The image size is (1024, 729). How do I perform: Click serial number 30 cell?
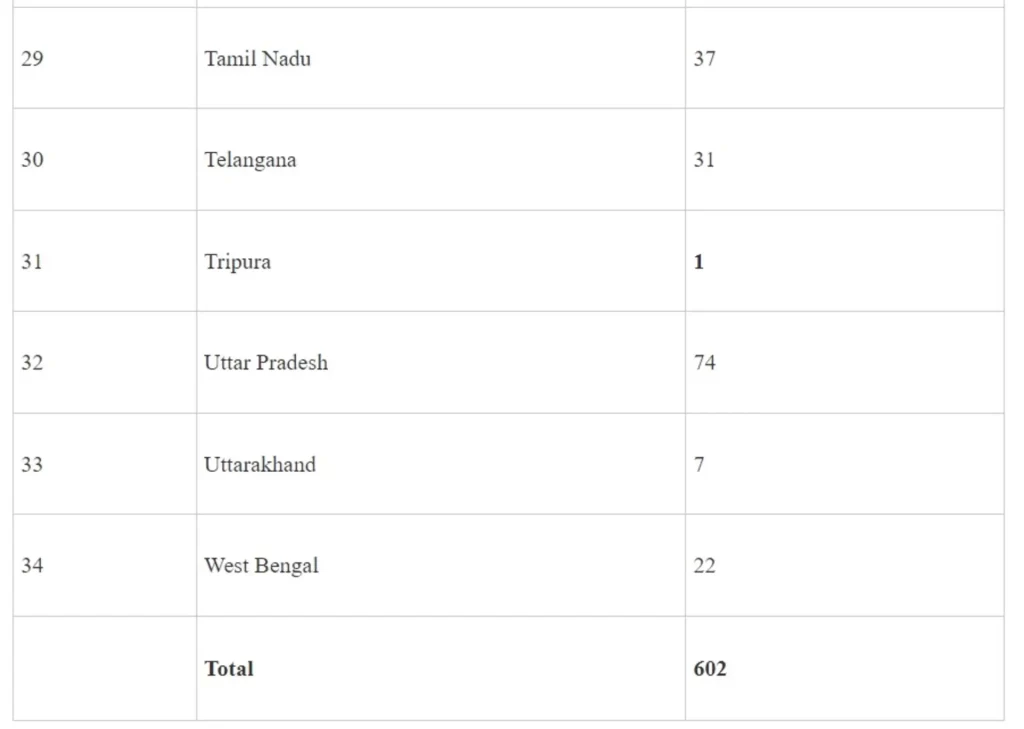(x=33, y=160)
